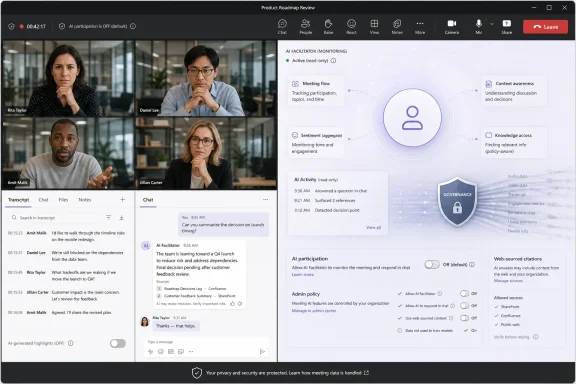Select the Sentiment (aggregate) card

[x=316, y=143]
